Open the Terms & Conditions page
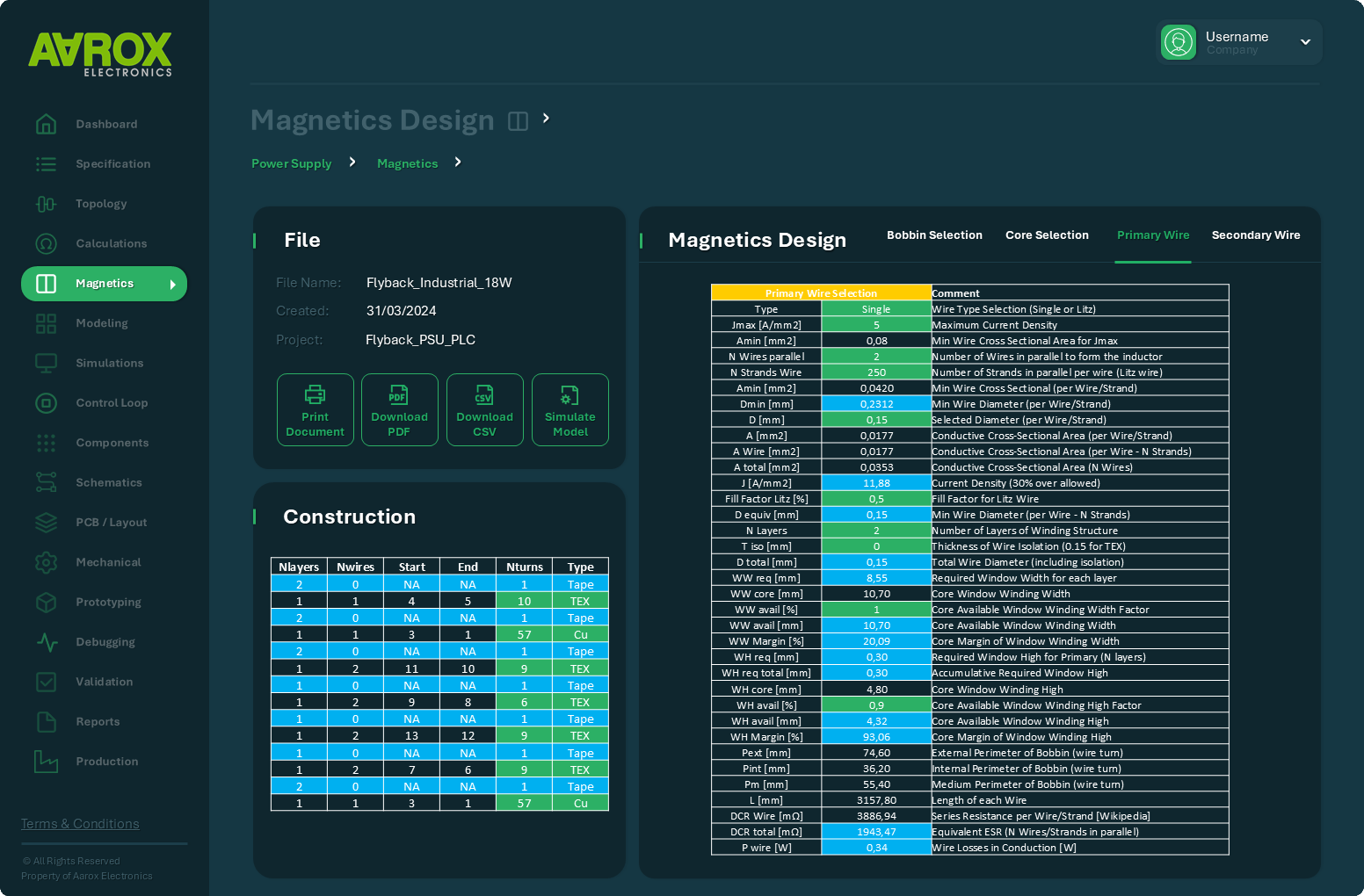Image resolution: width=1364 pixels, height=896 pixels. [80, 823]
